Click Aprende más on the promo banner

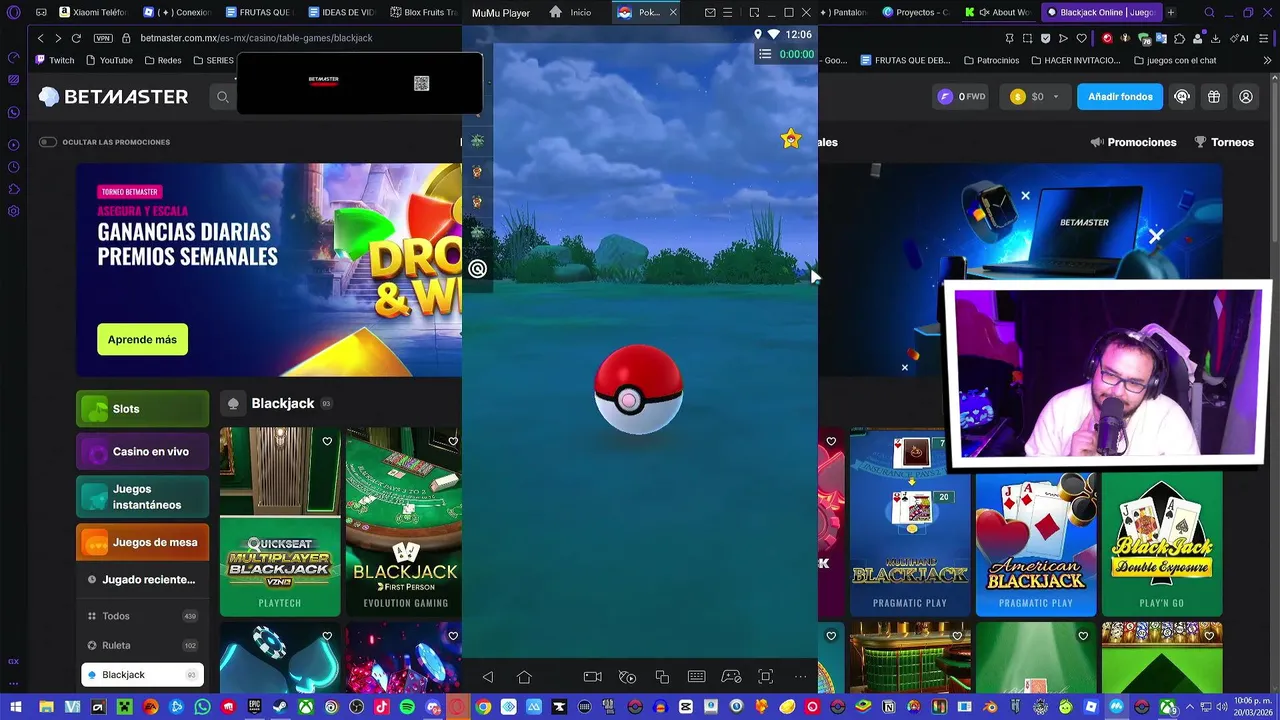click(x=142, y=339)
